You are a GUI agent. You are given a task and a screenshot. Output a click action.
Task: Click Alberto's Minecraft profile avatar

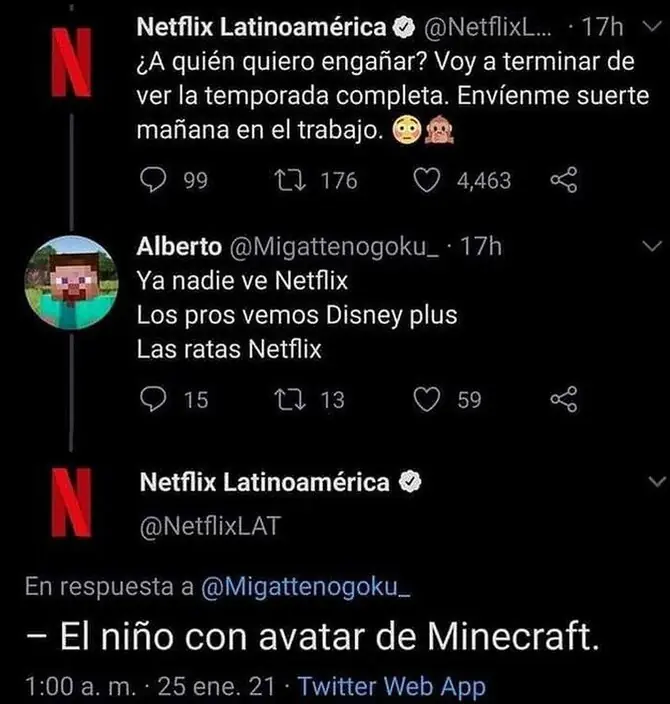click(x=69, y=284)
